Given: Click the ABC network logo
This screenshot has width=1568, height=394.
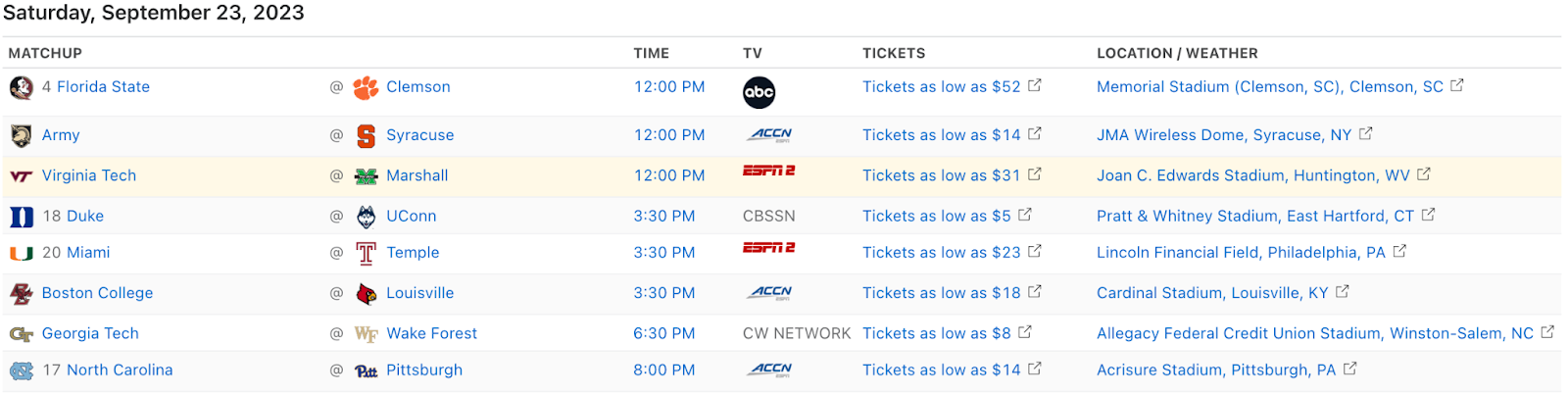Looking at the screenshot, I should [759, 92].
